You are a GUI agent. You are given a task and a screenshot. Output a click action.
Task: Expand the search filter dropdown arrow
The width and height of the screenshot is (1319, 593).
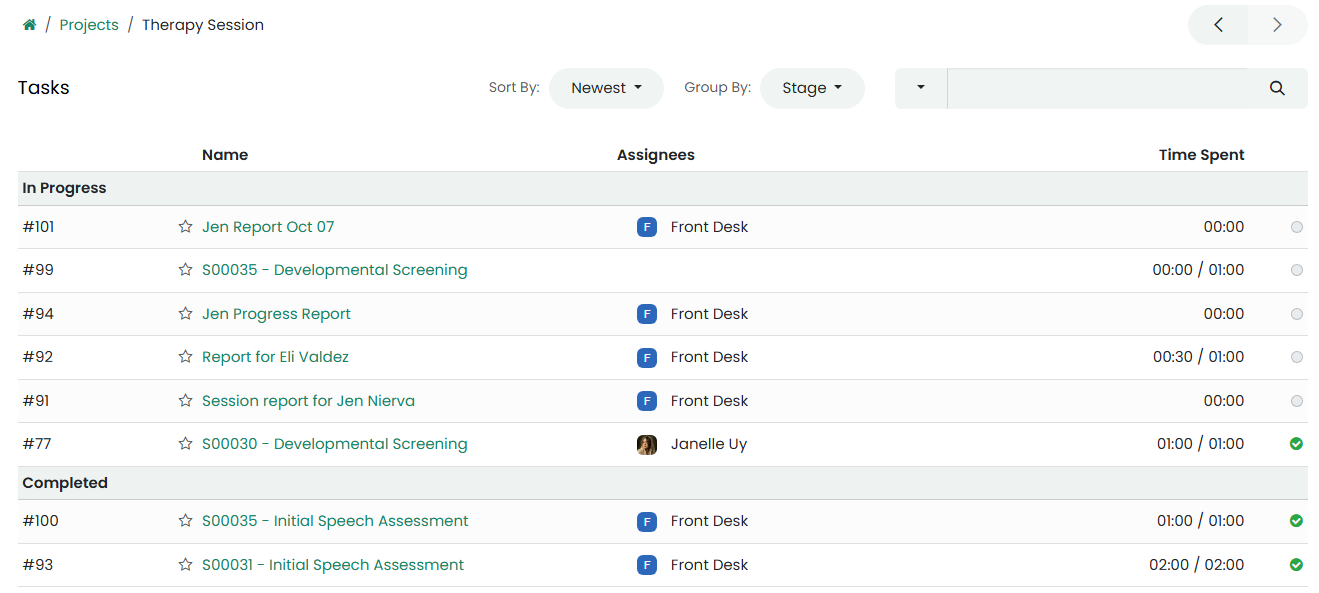[921, 88]
